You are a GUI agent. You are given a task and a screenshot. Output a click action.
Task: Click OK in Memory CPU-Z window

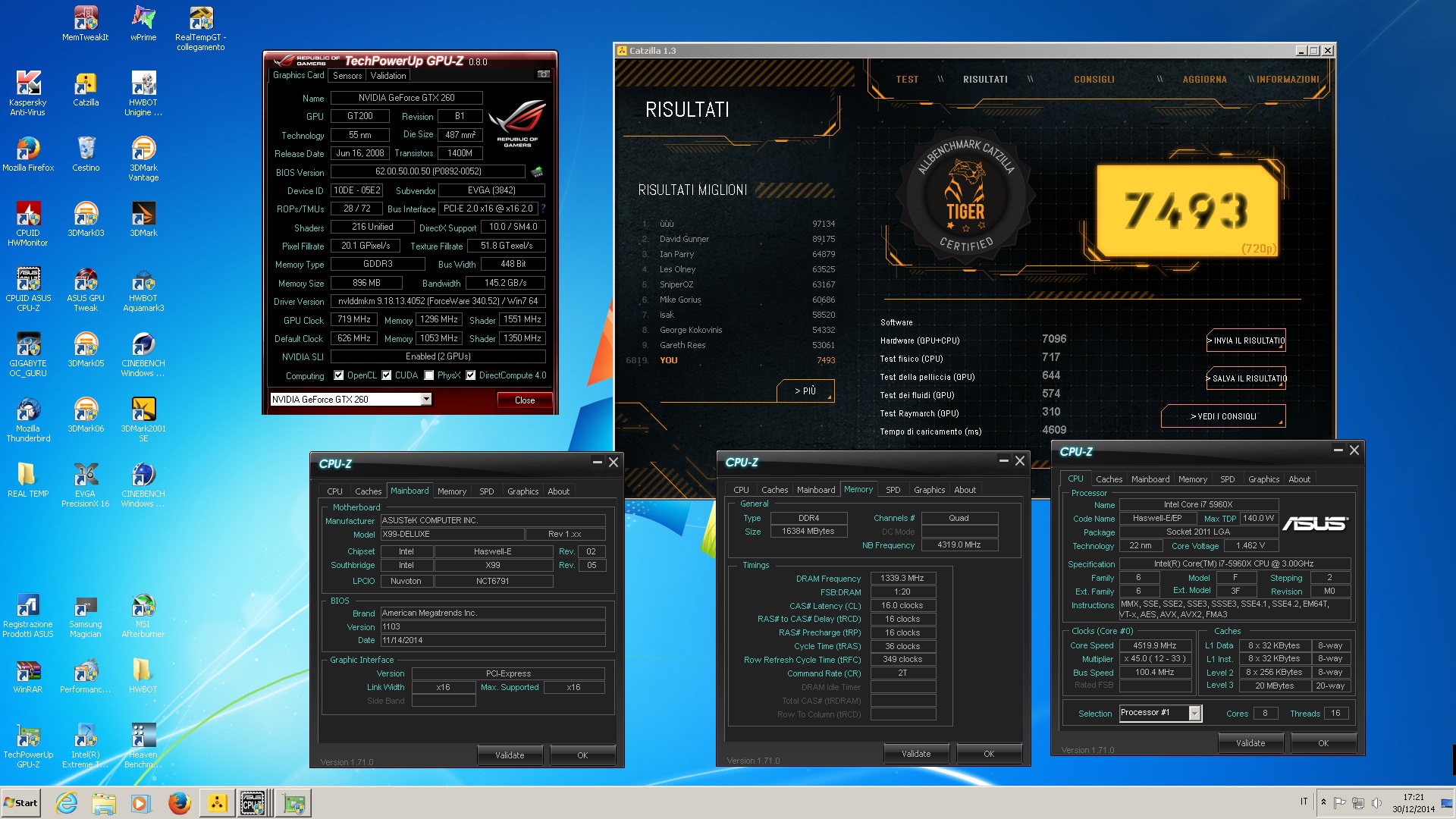tap(989, 754)
